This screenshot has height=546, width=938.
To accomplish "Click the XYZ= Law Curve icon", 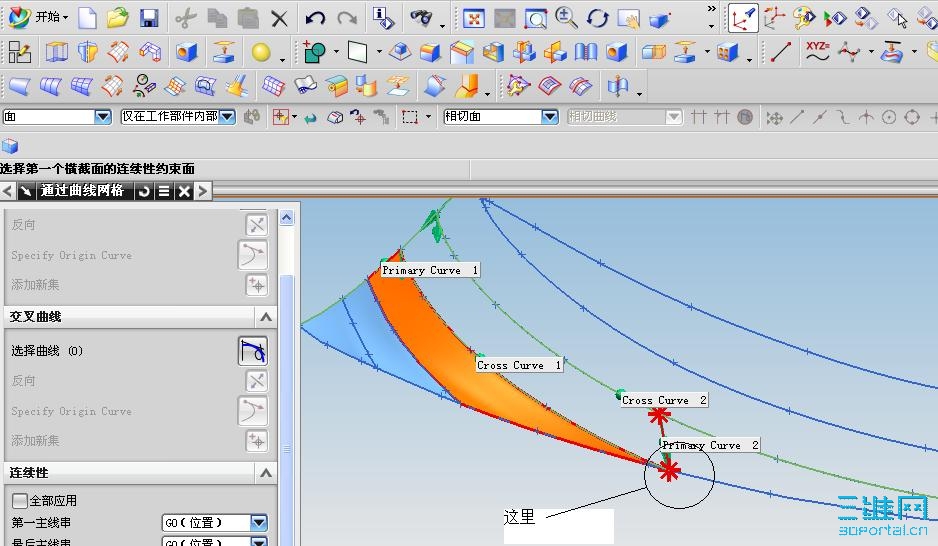I will (817, 53).
